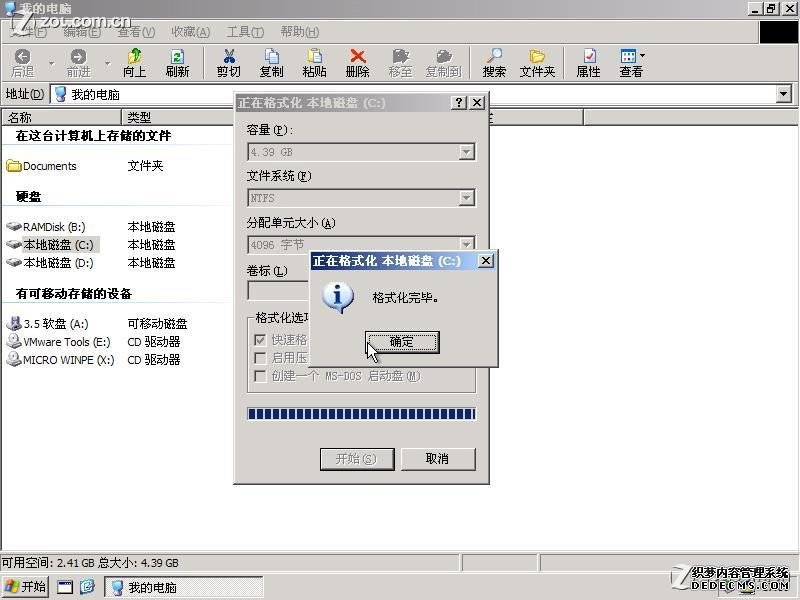The width and height of the screenshot is (800, 600).
Task: Click the 卷标 volume label field
Action: (x=279, y=291)
